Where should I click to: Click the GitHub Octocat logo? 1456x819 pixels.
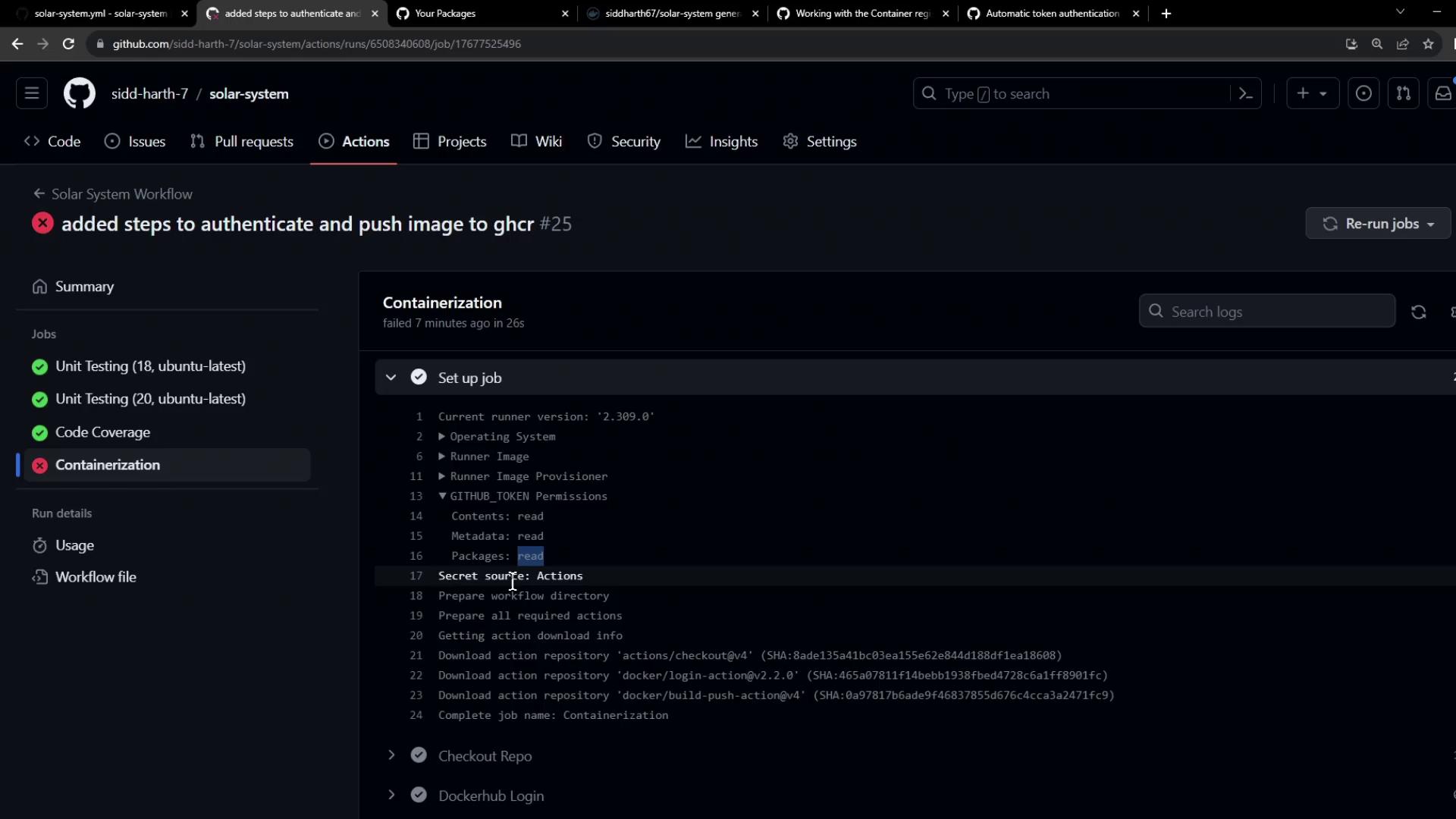click(79, 93)
